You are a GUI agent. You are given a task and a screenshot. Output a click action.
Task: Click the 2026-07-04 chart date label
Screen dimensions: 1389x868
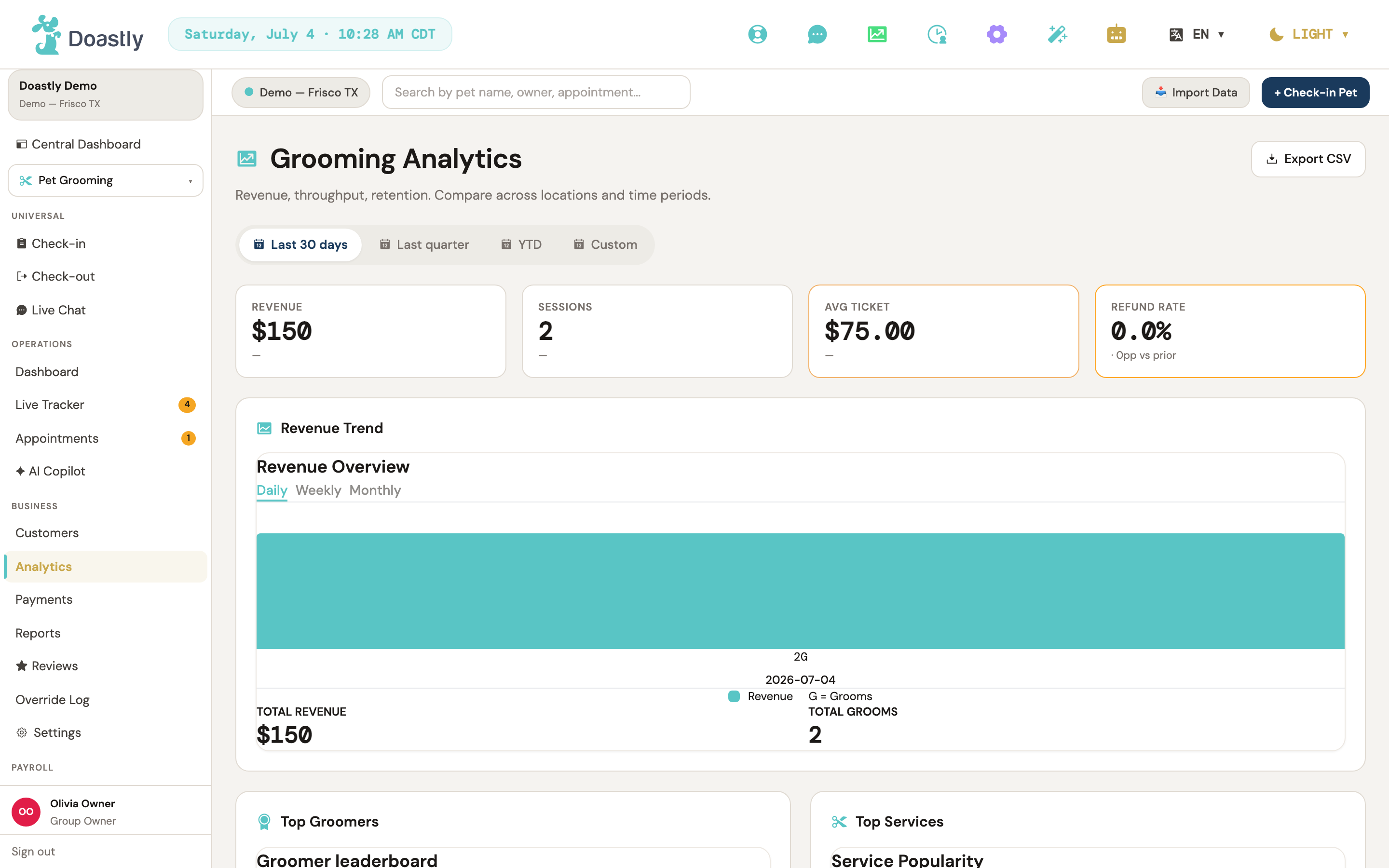coord(800,680)
